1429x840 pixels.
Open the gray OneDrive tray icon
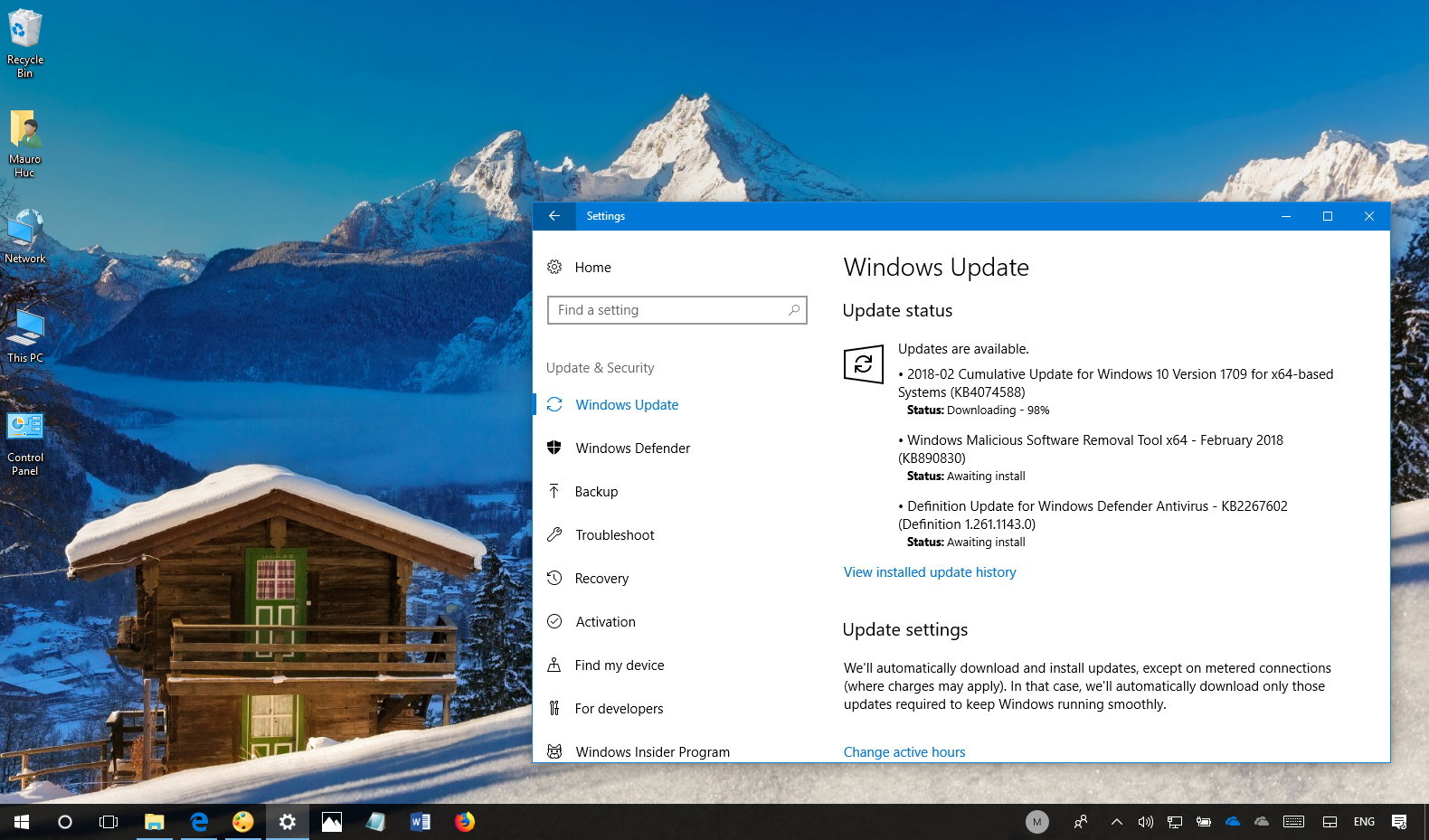pyautogui.click(x=1262, y=822)
